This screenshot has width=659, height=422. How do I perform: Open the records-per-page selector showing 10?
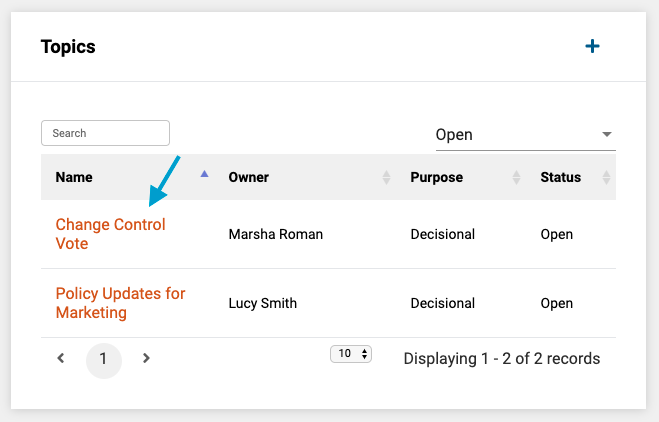[351, 354]
